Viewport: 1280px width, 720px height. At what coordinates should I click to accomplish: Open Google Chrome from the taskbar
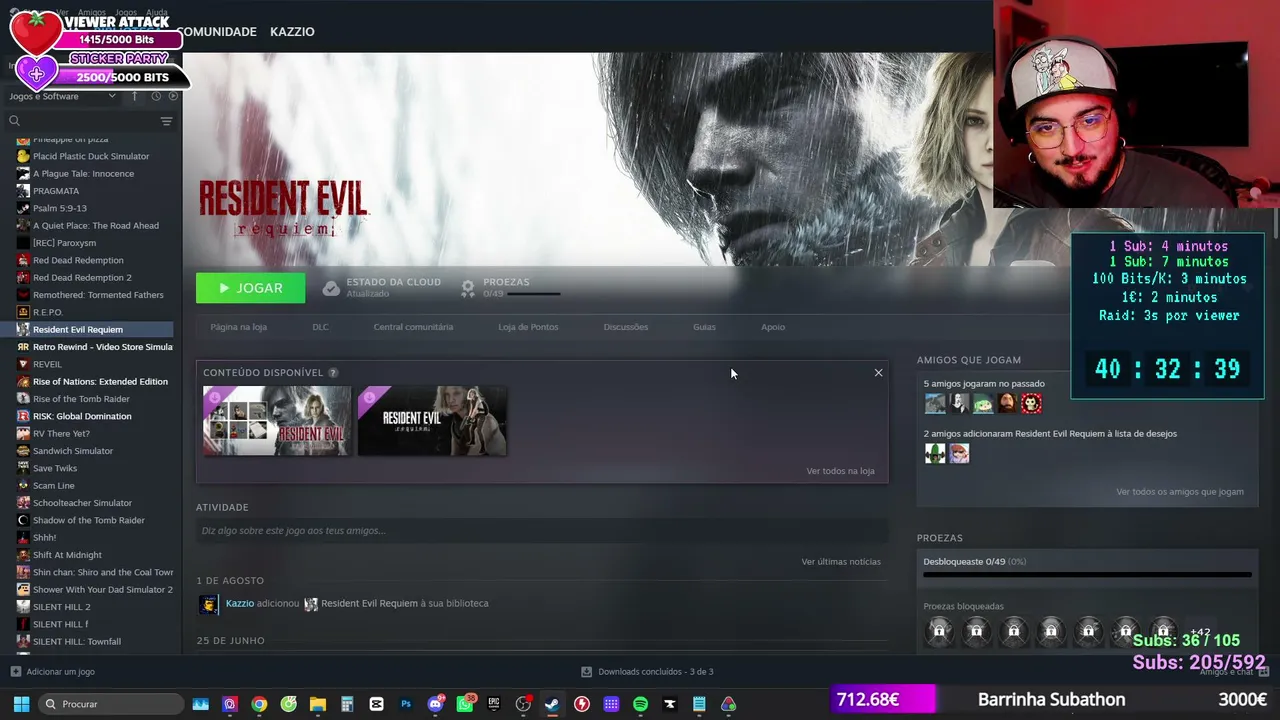click(x=259, y=704)
